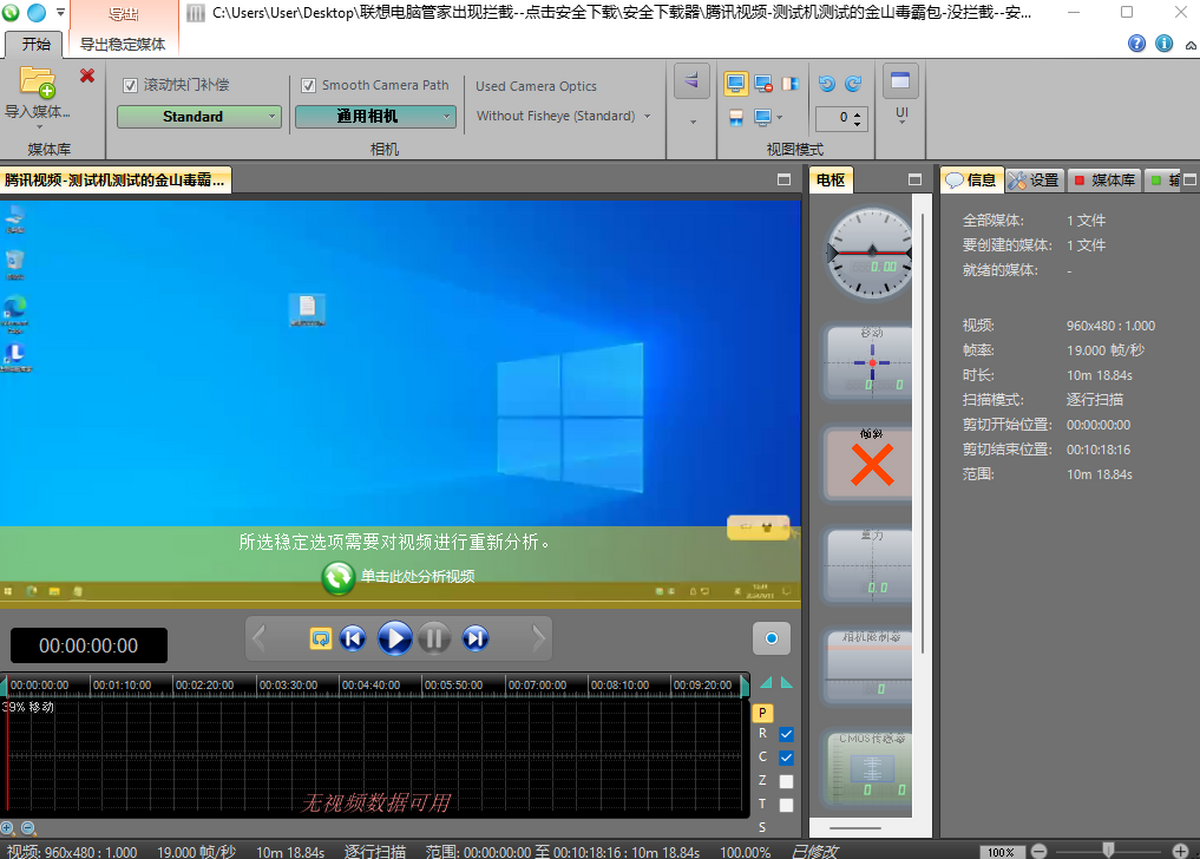Viewport: 1200px width, 859px height.
Task: Toggle the P track button
Action: 762,713
